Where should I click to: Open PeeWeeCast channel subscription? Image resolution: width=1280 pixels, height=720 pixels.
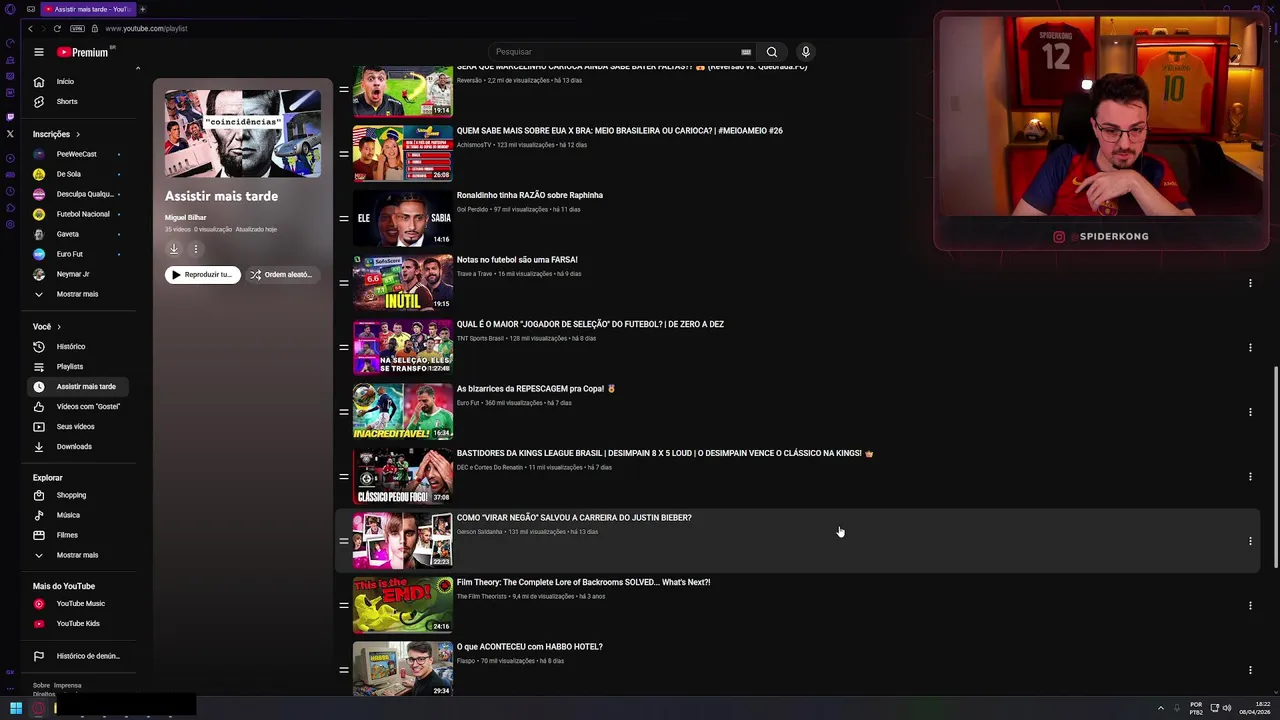[80, 154]
